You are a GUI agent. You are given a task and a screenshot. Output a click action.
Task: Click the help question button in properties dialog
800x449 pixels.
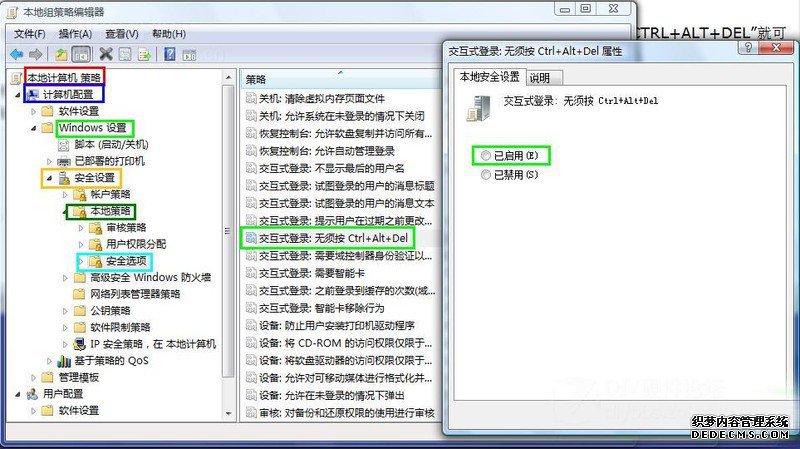point(748,48)
